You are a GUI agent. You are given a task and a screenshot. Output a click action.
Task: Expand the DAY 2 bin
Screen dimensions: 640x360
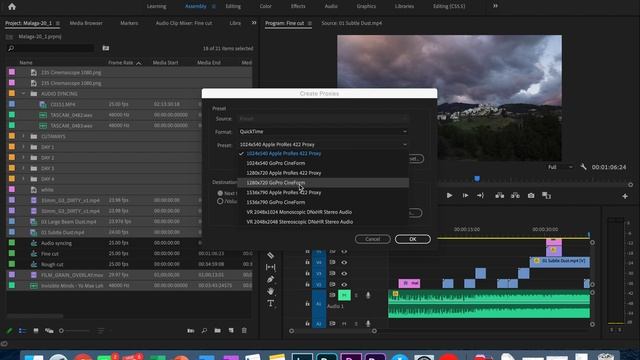tap(23, 157)
